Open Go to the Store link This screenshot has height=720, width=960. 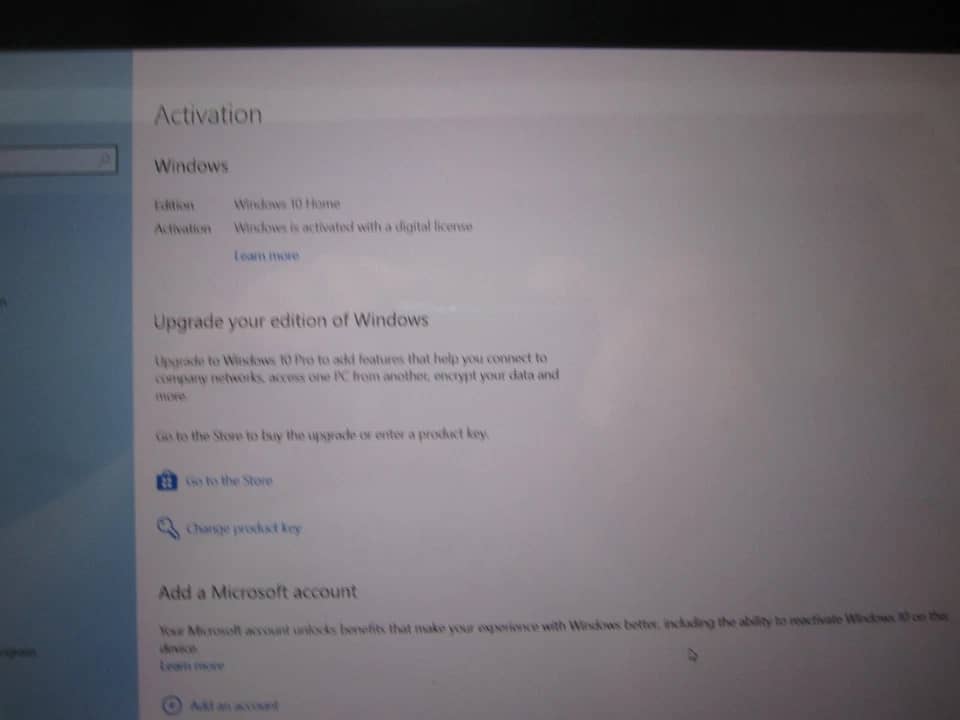click(229, 481)
